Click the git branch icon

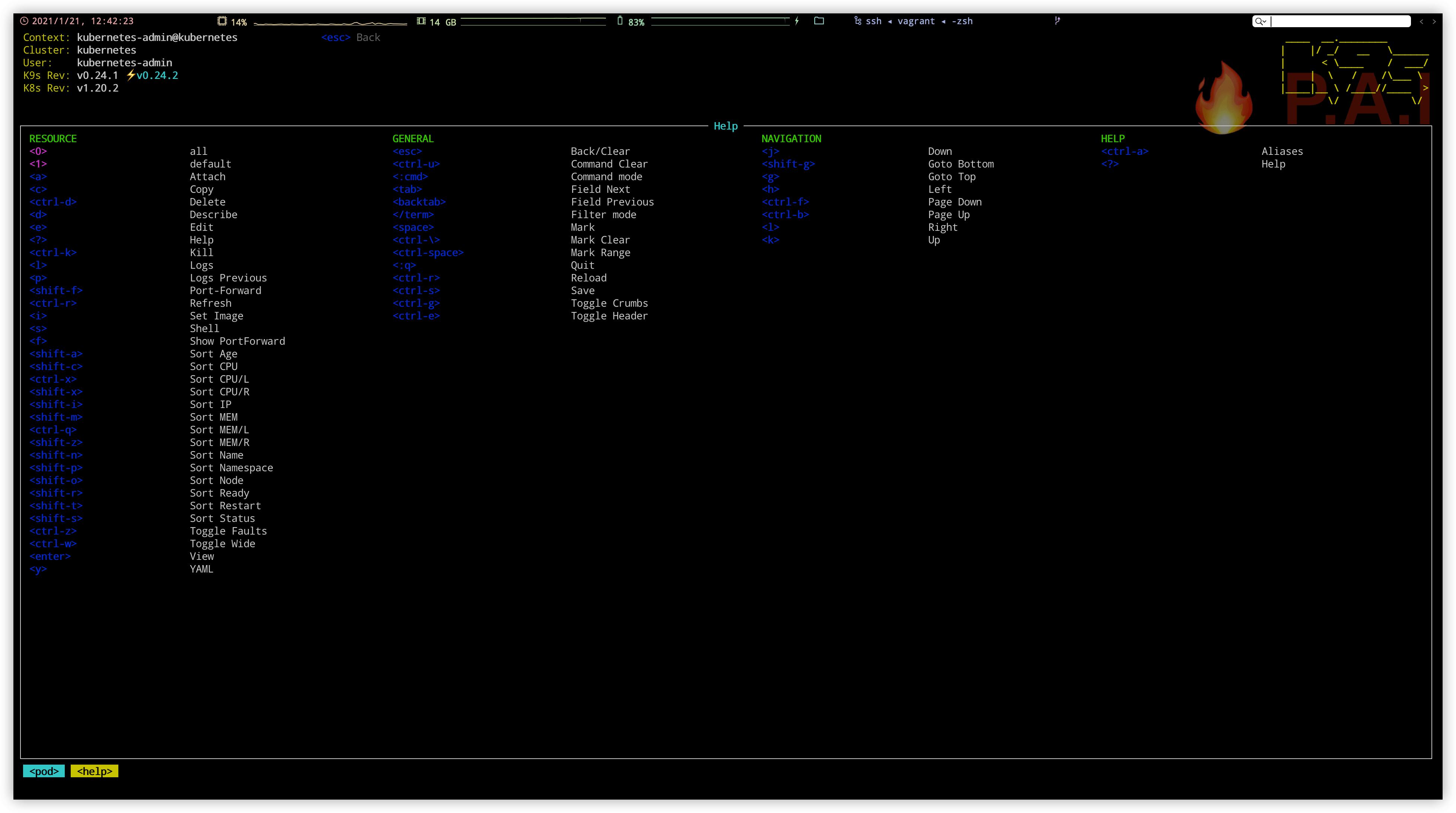click(1057, 22)
